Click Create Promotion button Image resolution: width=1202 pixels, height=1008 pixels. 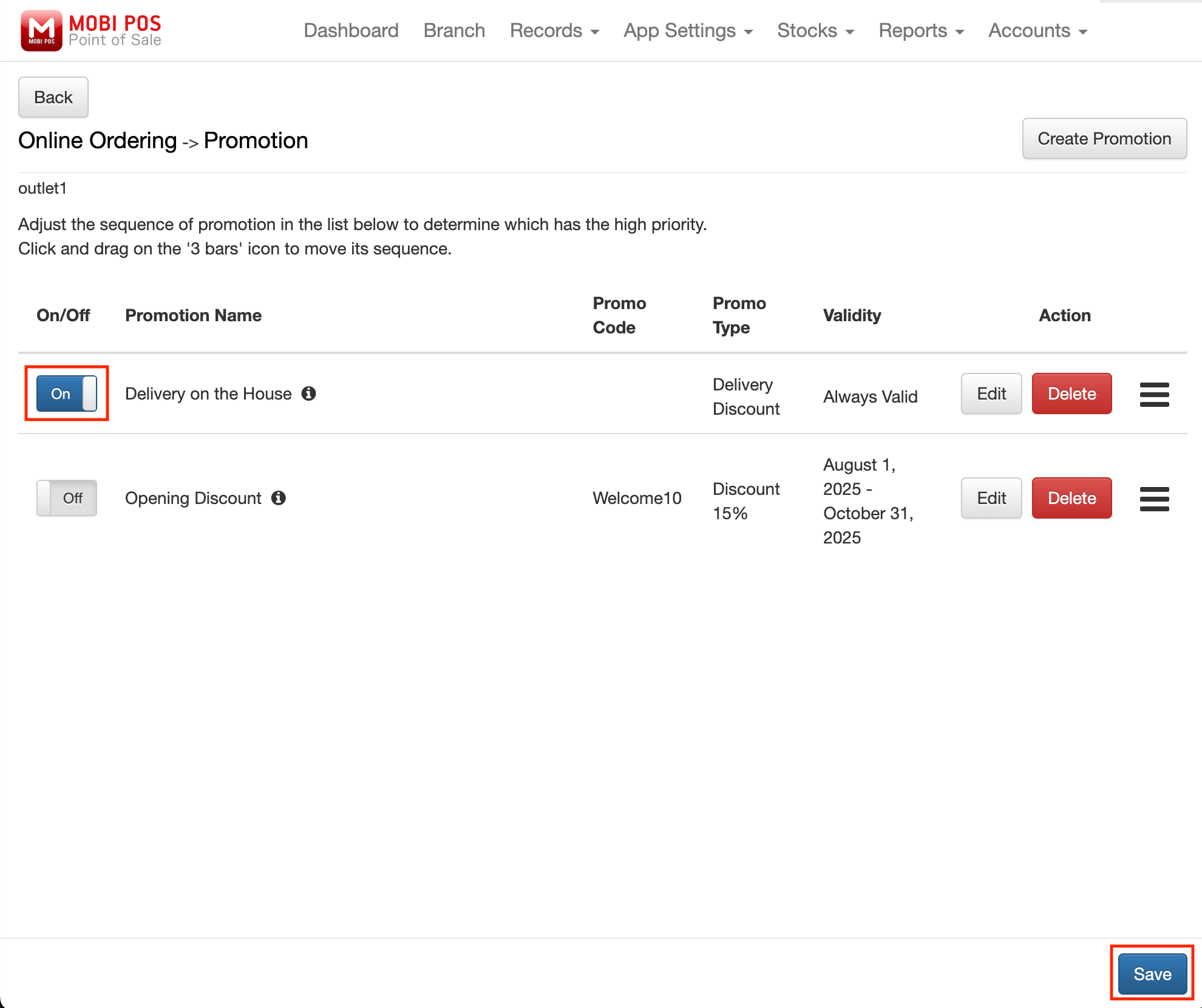click(x=1104, y=138)
